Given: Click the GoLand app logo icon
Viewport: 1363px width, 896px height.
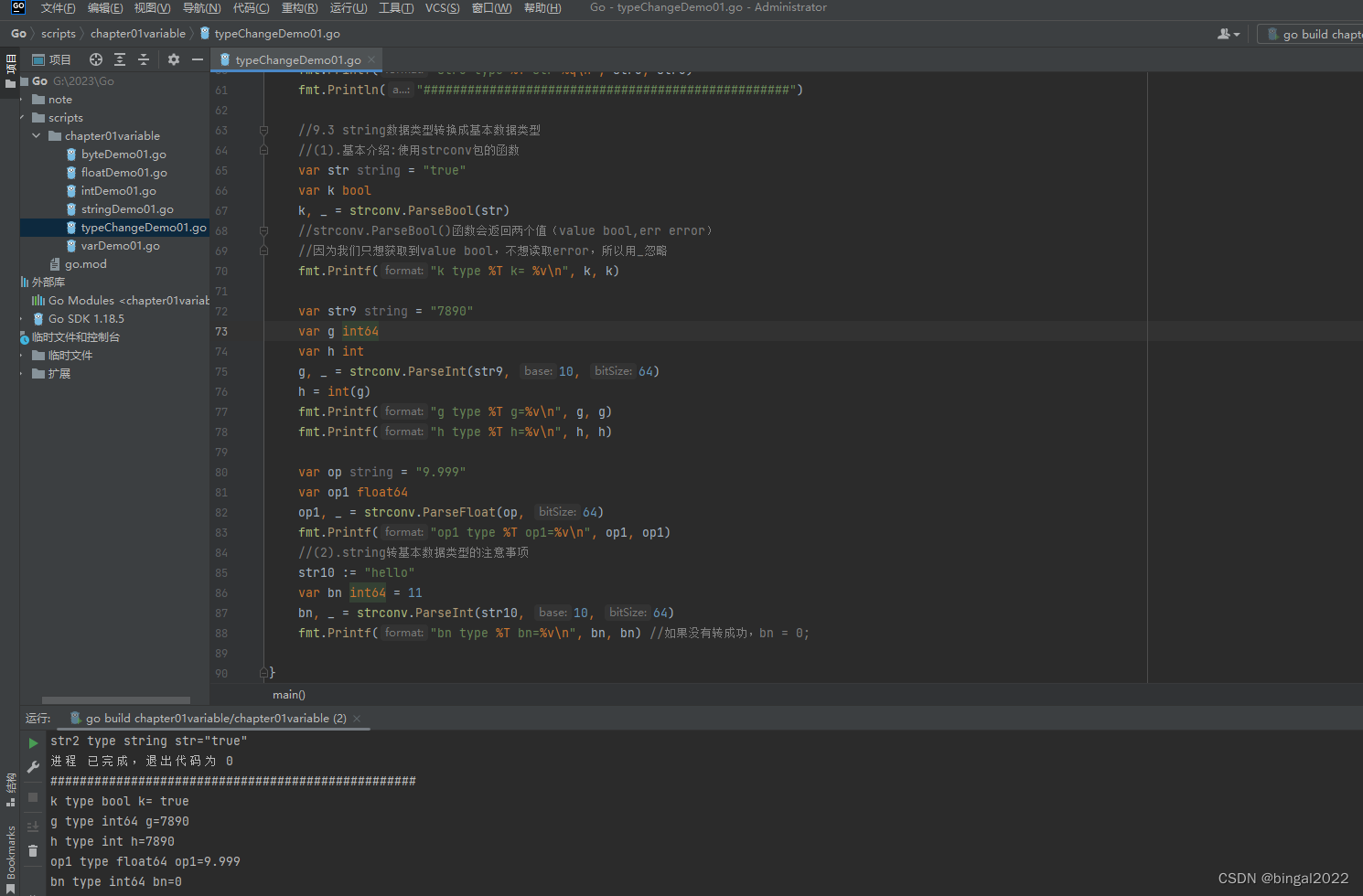Looking at the screenshot, I should point(18,7).
